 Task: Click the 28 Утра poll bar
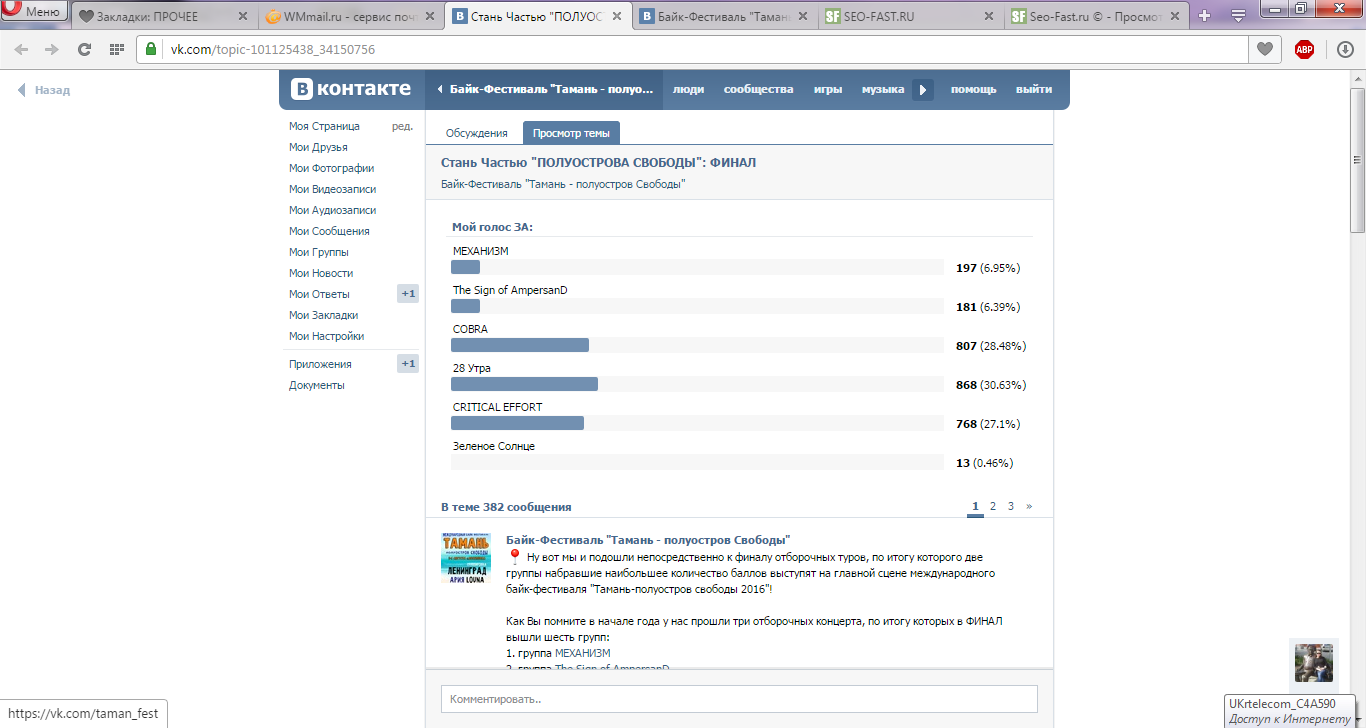[524, 385]
